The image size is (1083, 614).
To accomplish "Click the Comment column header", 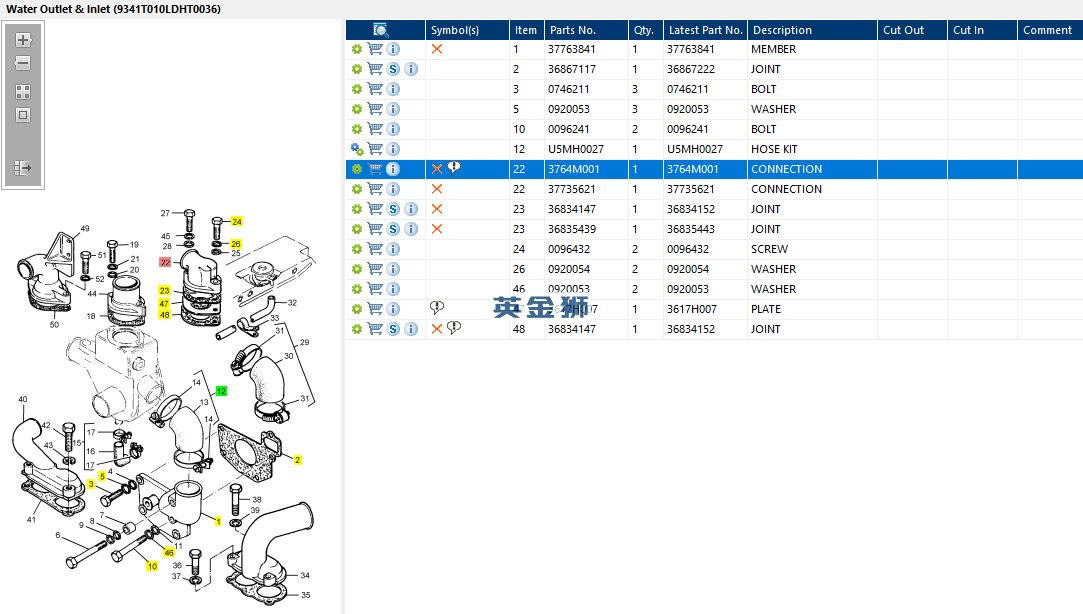I will coord(1050,30).
